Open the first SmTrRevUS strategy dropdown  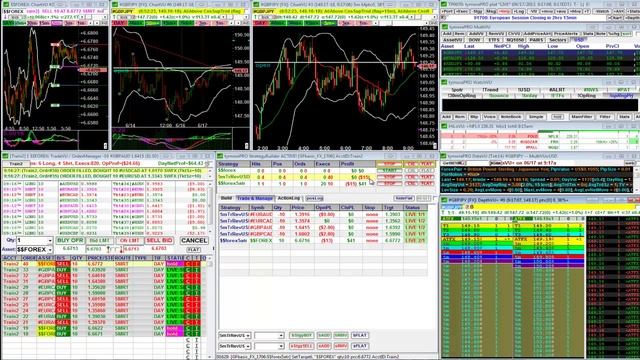click(x=248, y=336)
